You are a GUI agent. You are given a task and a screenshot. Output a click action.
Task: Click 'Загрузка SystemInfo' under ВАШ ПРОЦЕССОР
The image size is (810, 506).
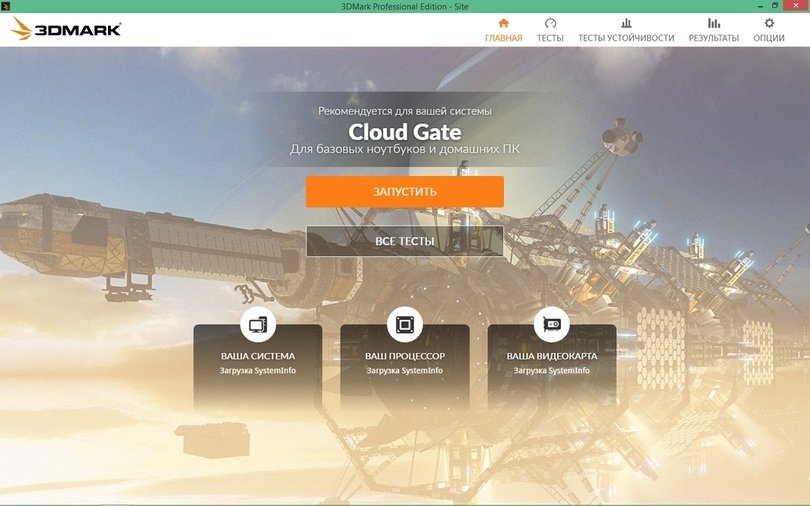404,371
